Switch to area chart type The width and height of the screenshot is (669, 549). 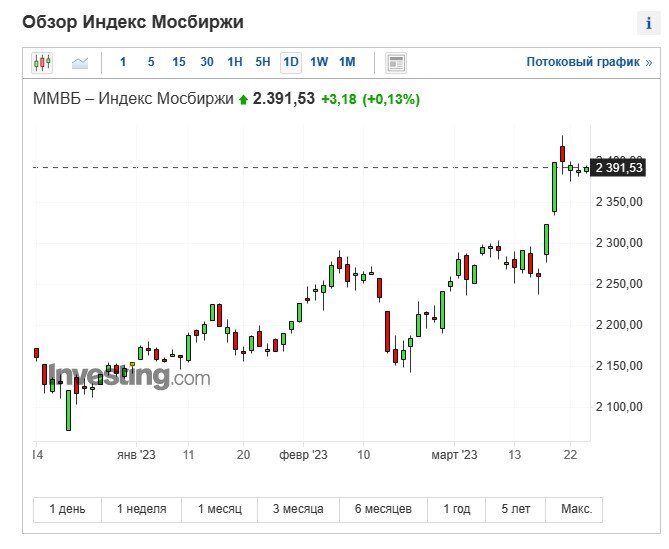tap(80, 63)
